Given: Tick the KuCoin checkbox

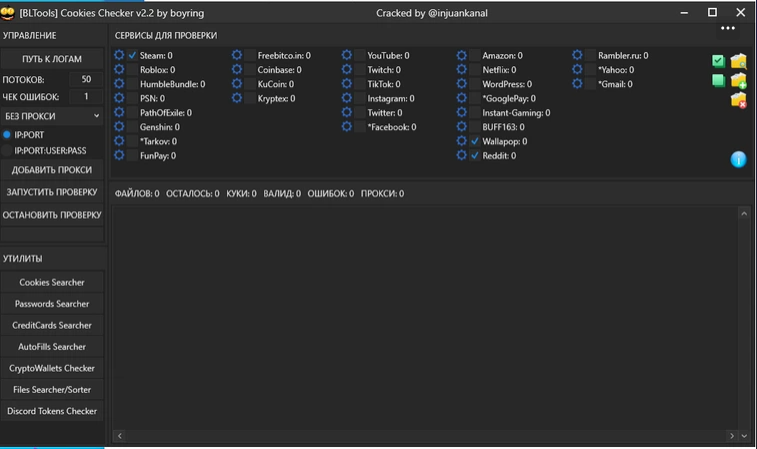Looking at the screenshot, I should tap(250, 84).
